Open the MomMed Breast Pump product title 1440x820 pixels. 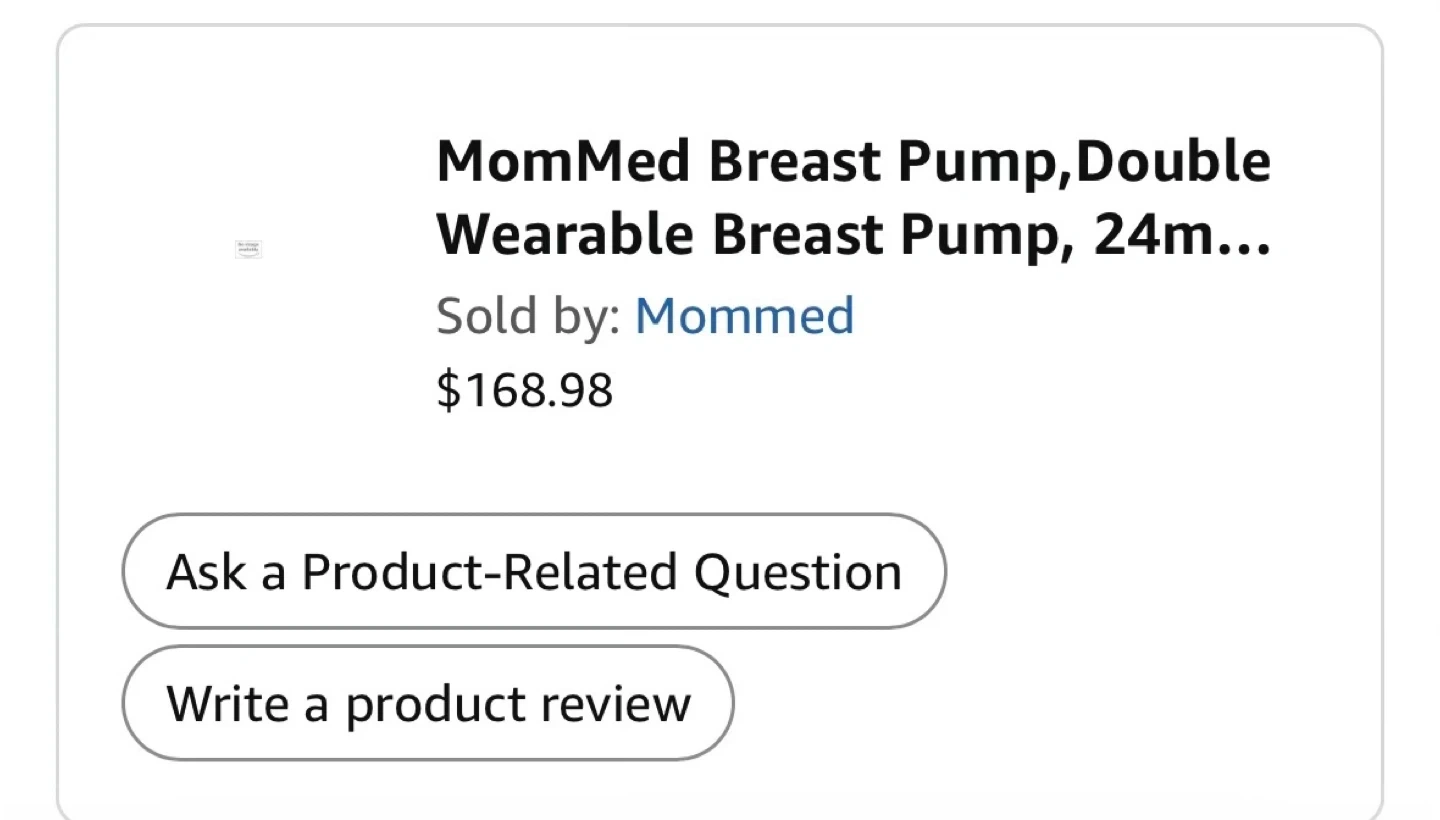tap(853, 197)
